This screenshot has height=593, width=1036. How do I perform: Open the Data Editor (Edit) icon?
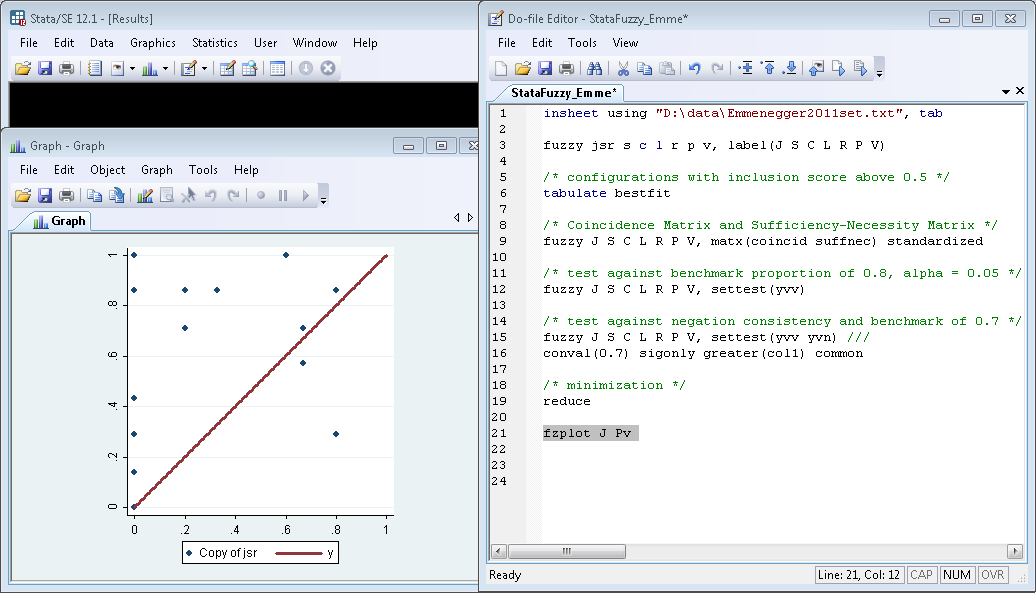coord(227,69)
